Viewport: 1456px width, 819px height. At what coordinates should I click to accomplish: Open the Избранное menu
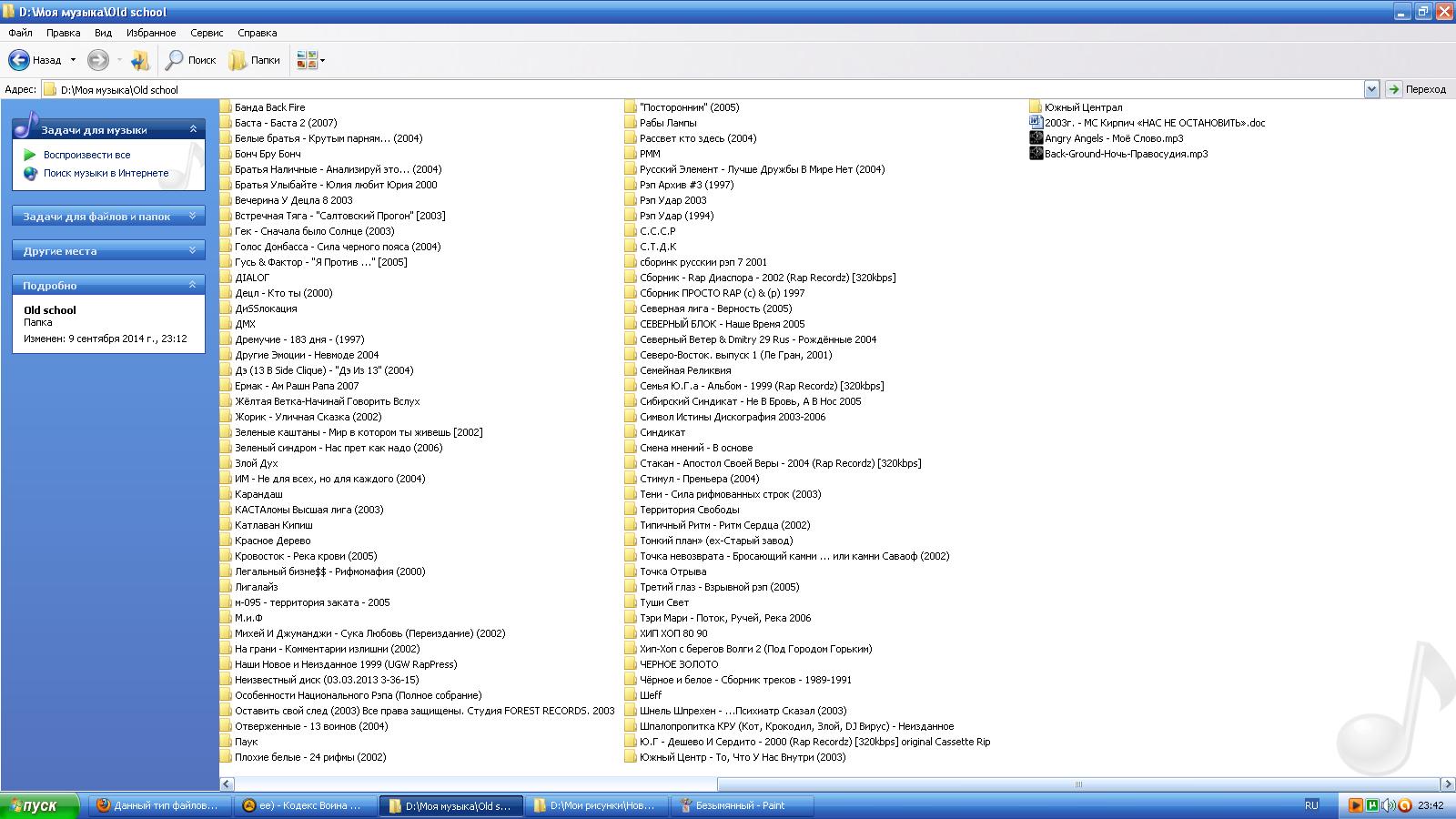[x=151, y=33]
